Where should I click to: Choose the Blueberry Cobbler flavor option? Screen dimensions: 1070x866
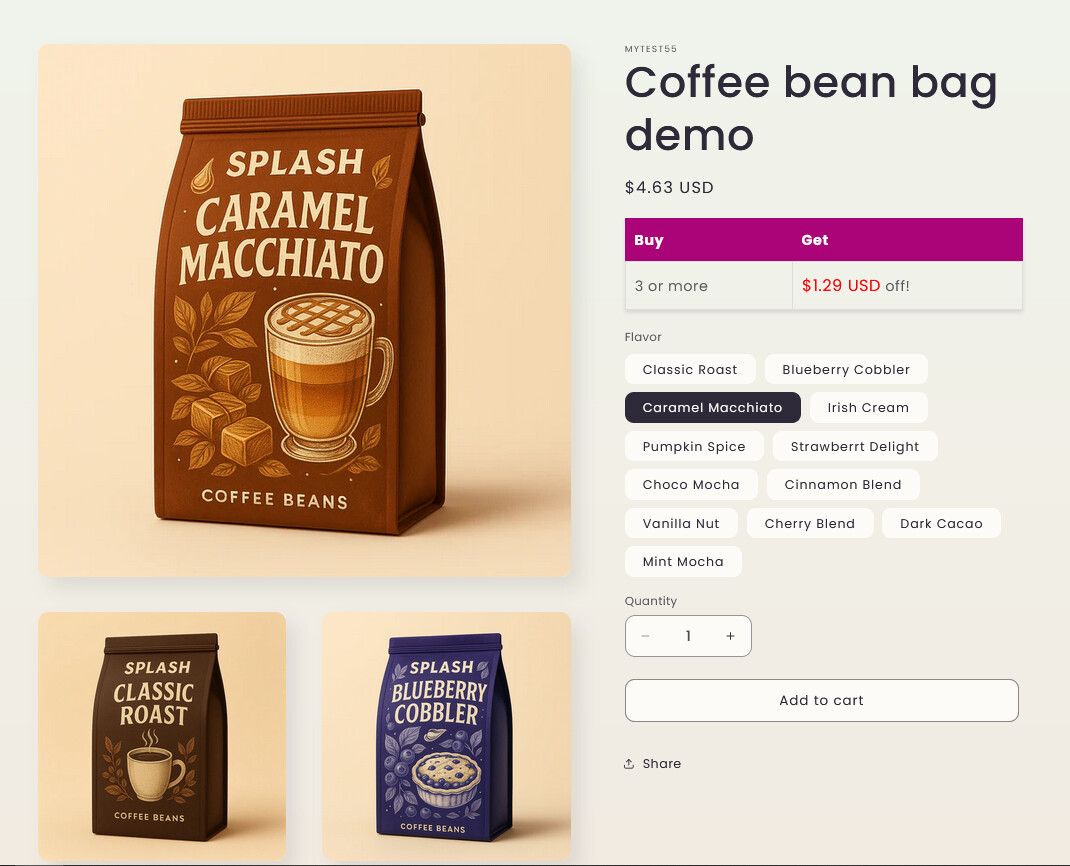[846, 369]
